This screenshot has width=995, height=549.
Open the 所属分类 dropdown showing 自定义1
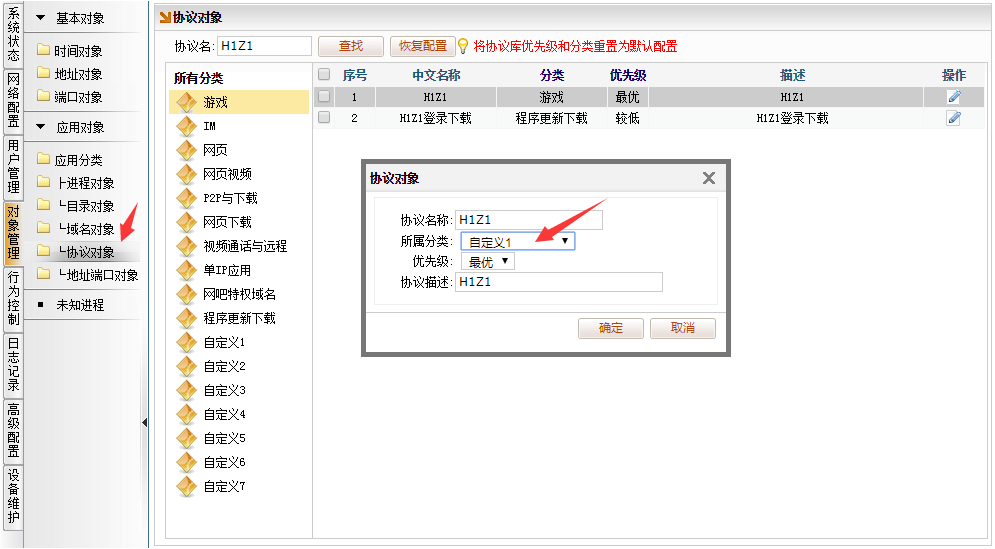coord(517,241)
